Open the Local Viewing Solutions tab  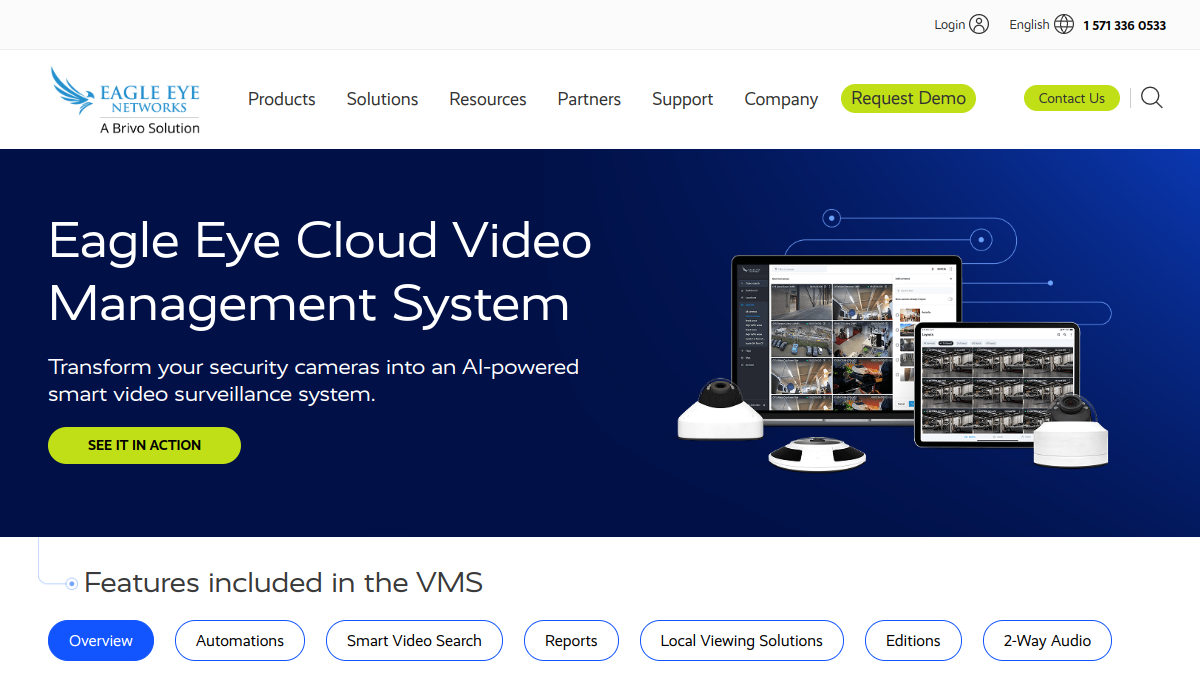(x=742, y=641)
